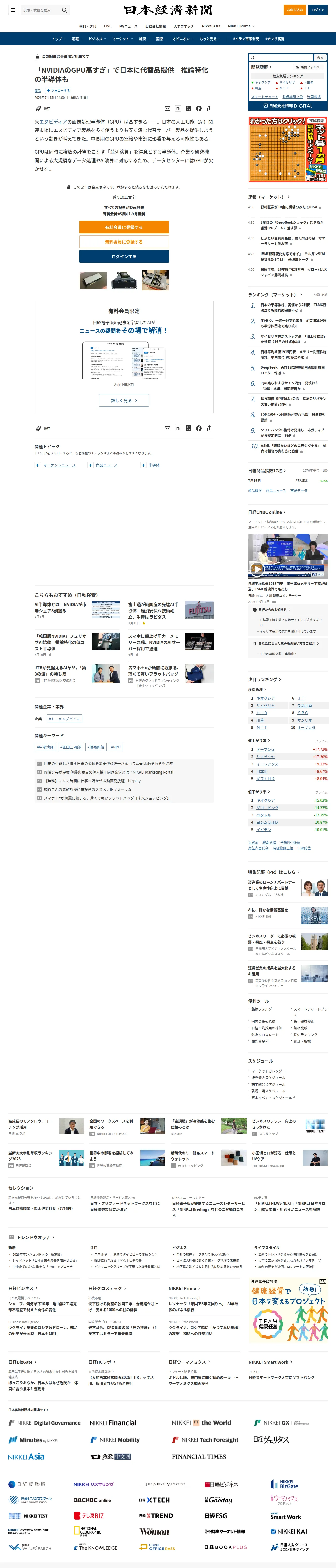Open the 人事ウオッチ menu item
The width and height of the screenshot is (336, 1568).
(183, 26)
